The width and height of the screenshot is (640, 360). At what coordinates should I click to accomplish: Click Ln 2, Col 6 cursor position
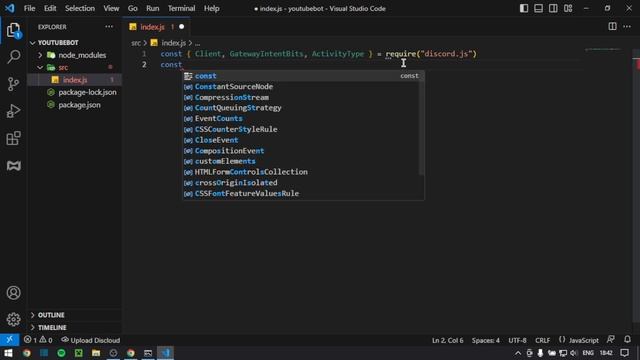click(448, 340)
